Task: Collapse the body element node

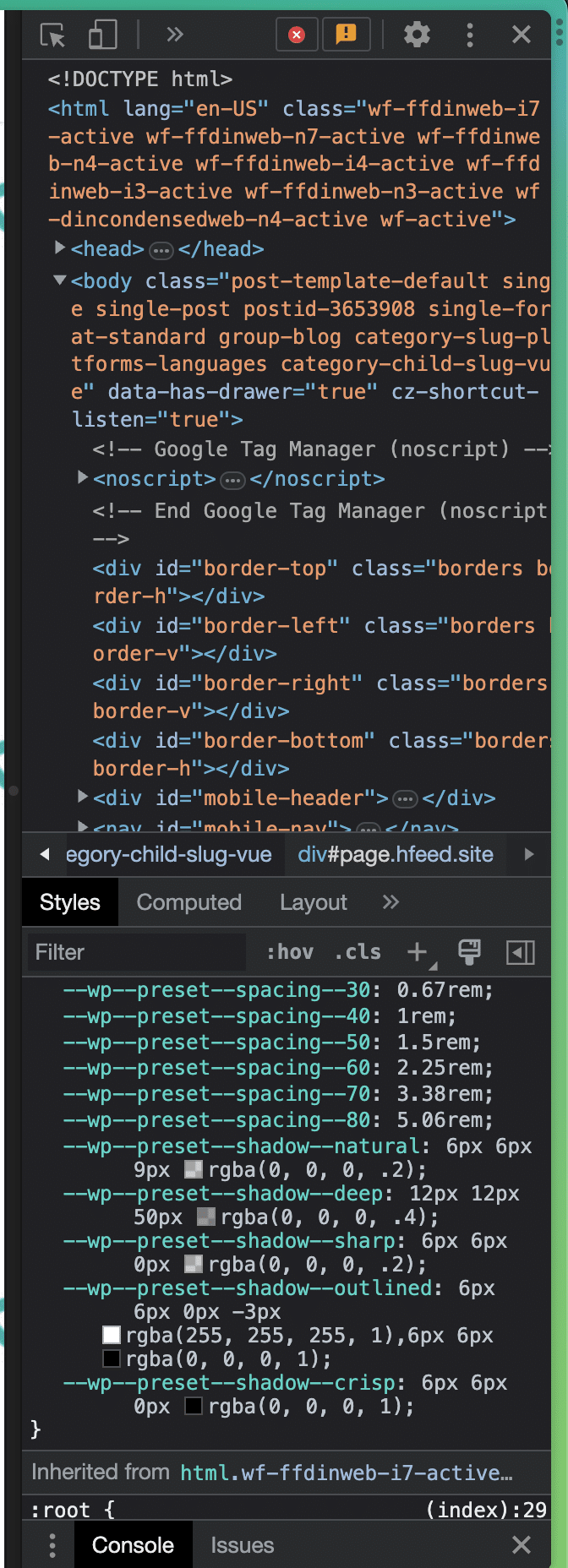Action: [60, 280]
